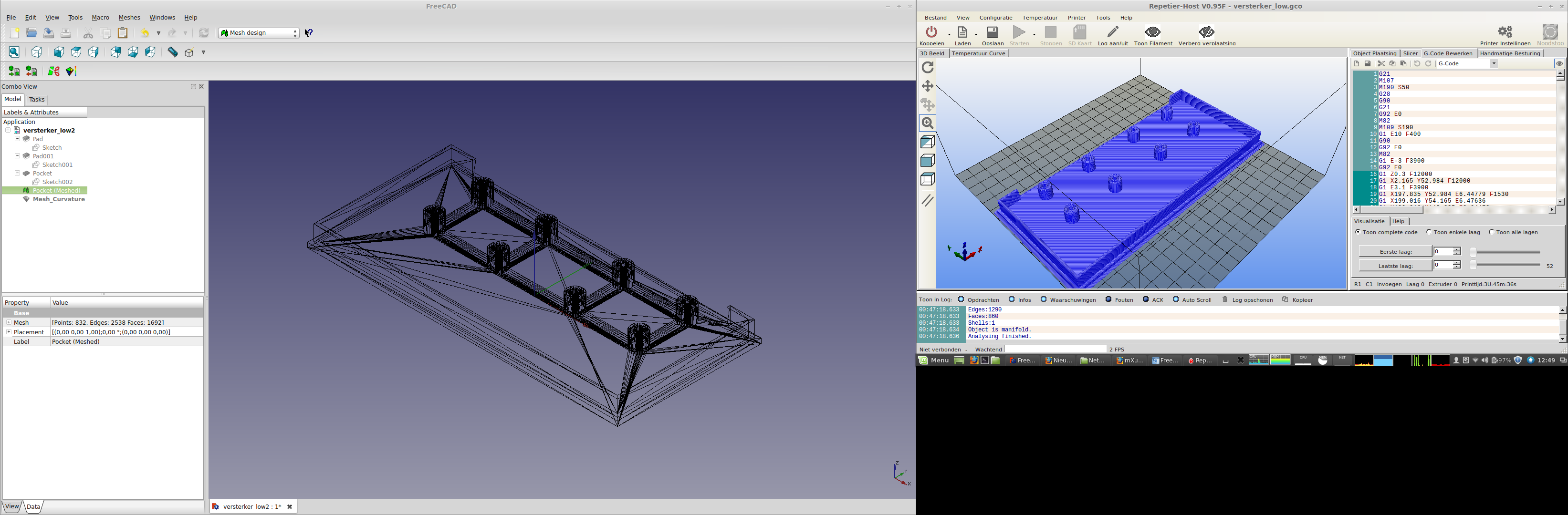Click Log opschonen to clear log
The image size is (1568, 515).
(x=1247, y=300)
